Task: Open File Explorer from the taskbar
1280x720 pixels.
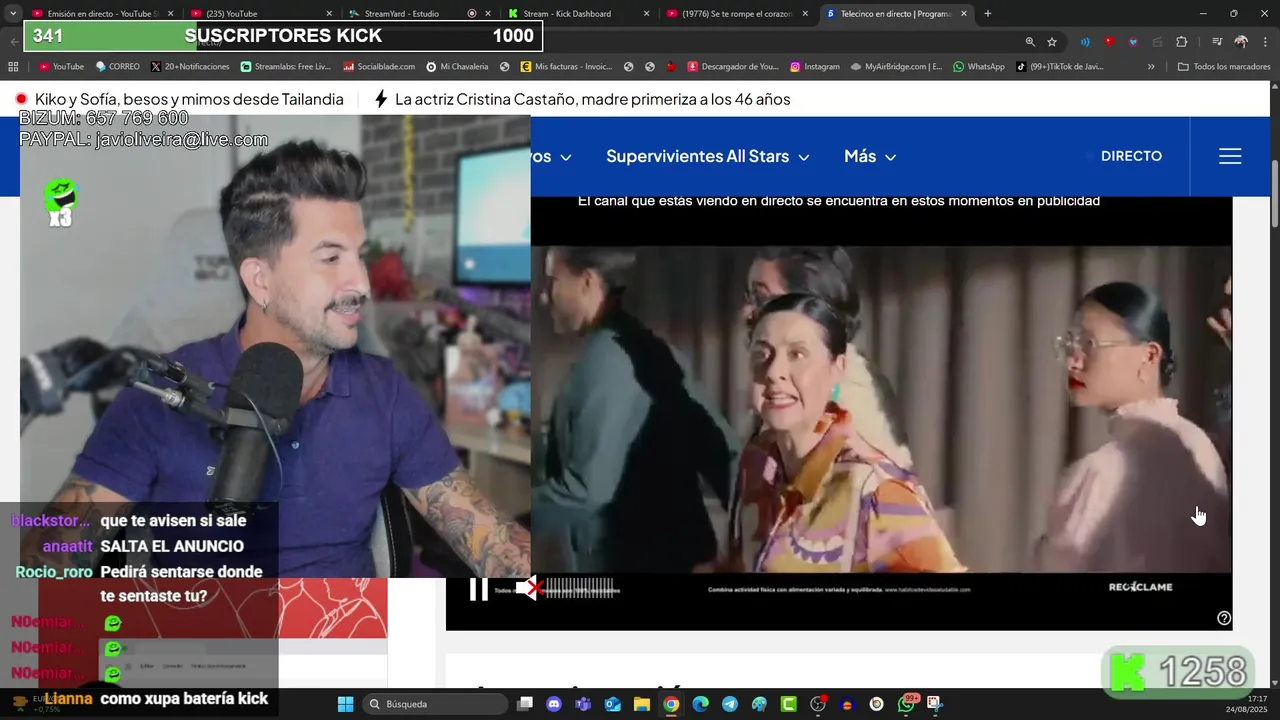Action: (x=642, y=704)
